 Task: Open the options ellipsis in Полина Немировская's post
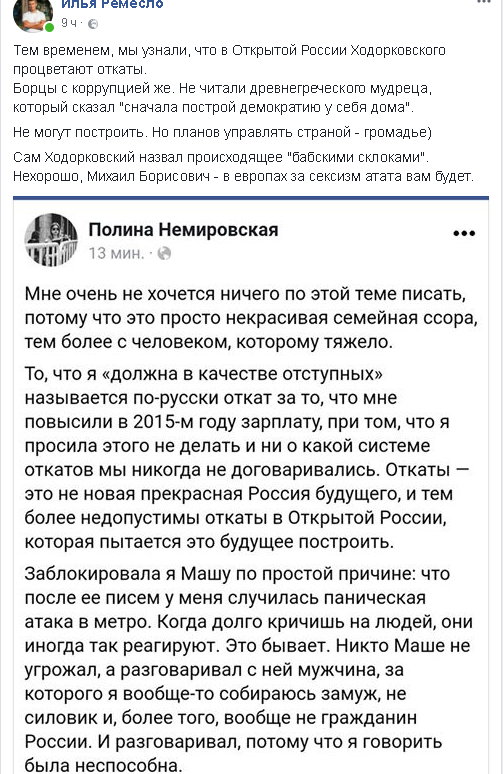tap(464, 233)
